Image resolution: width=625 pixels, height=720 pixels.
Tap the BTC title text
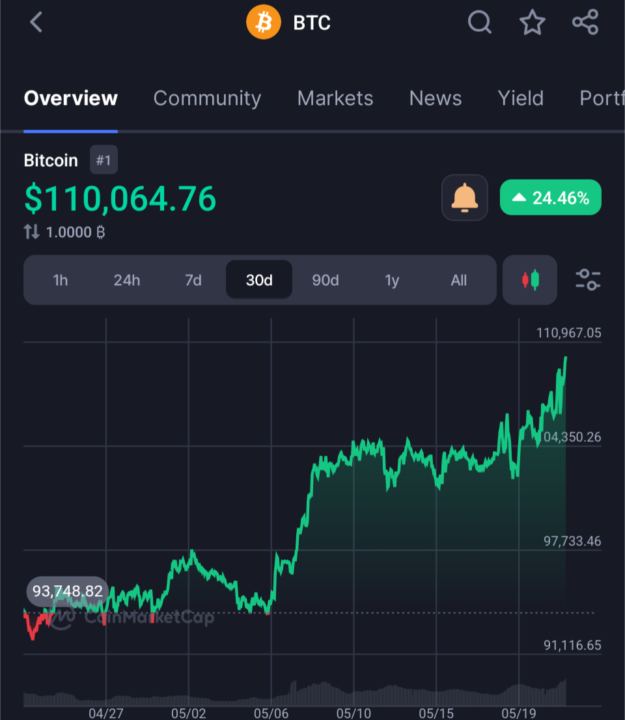tap(312, 22)
